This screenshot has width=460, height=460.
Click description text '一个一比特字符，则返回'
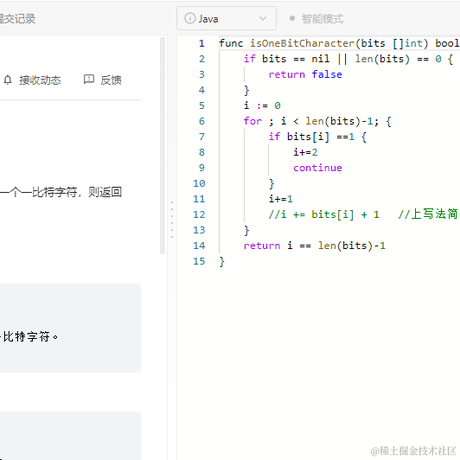(x=61, y=192)
